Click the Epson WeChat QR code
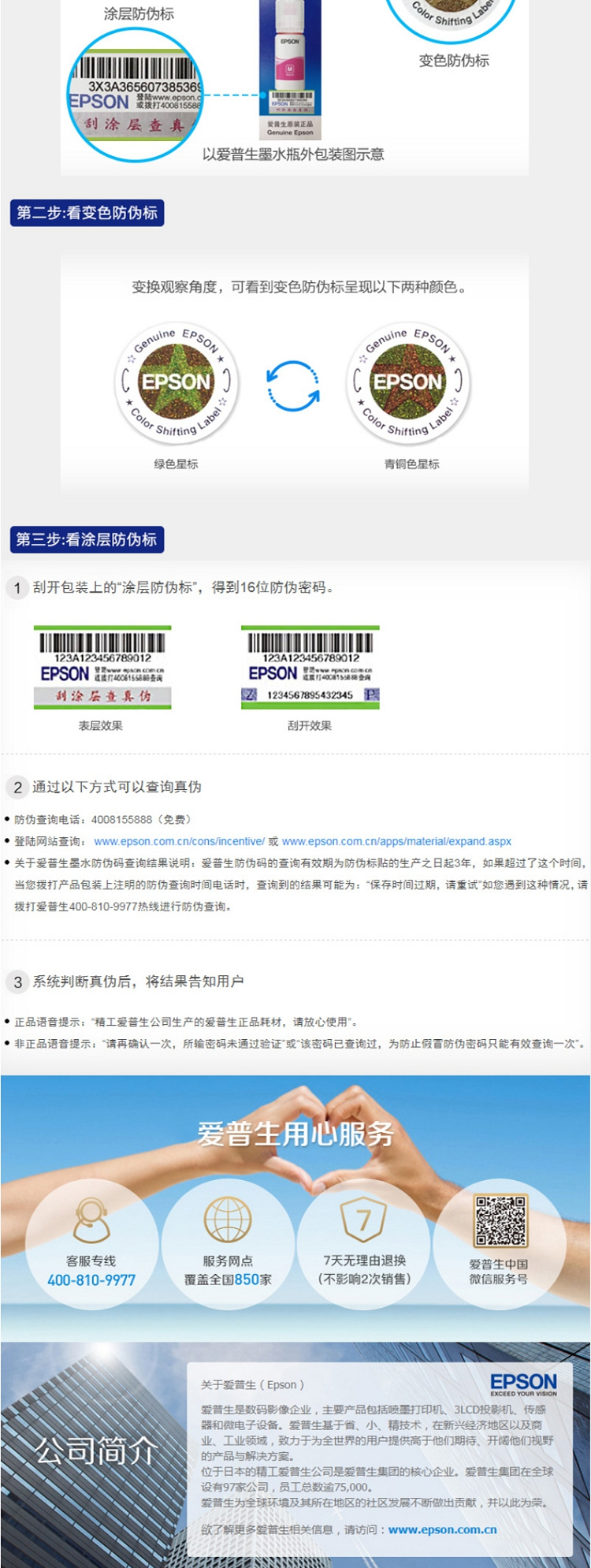The height and width of the screenshot is (1568, 591). tap(500, 1220)
